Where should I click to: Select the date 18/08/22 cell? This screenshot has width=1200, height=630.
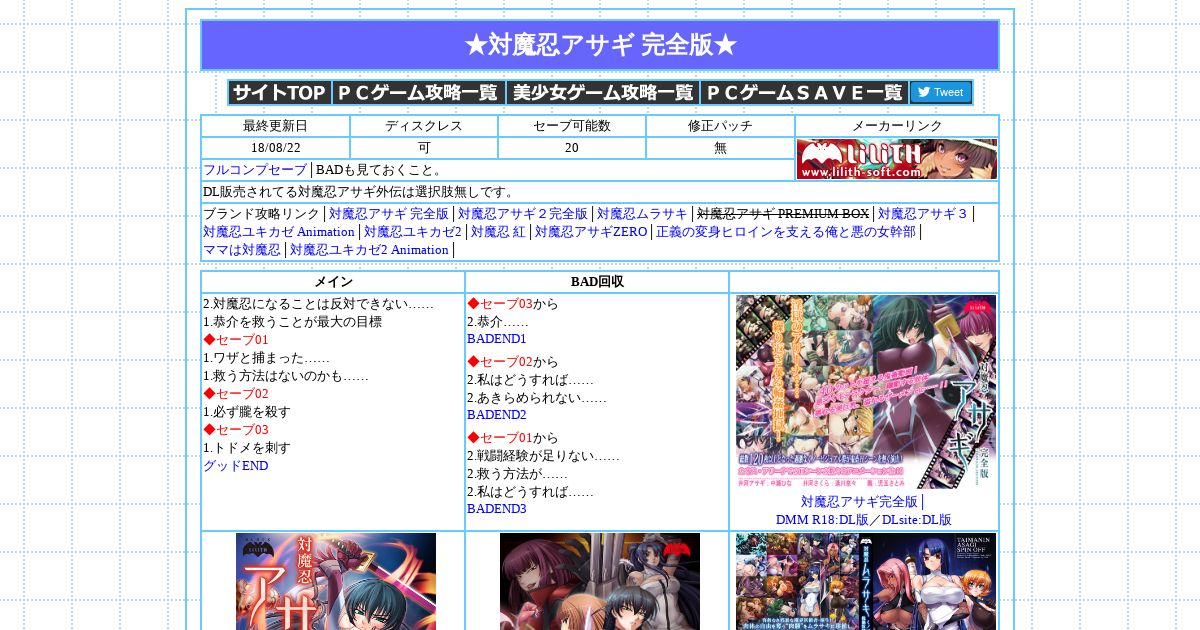[275, 148]
